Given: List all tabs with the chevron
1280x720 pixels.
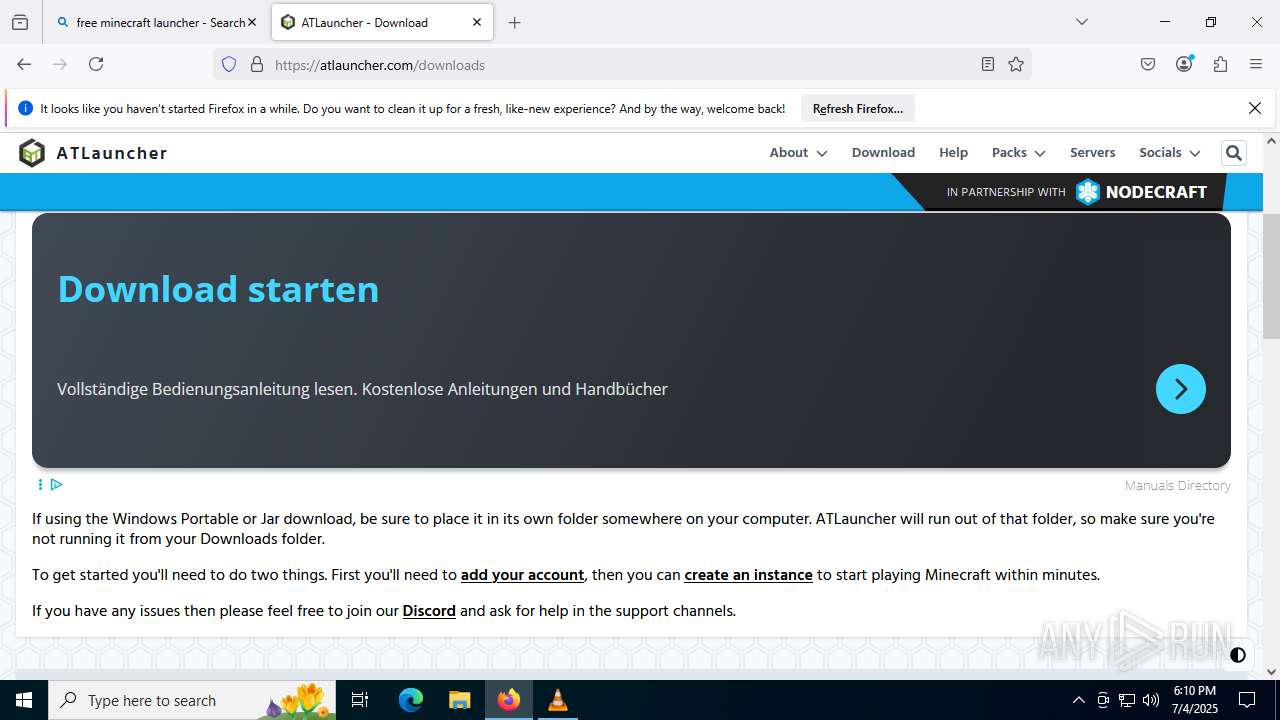Looking at the screenshot, I should pos(1081,22).
